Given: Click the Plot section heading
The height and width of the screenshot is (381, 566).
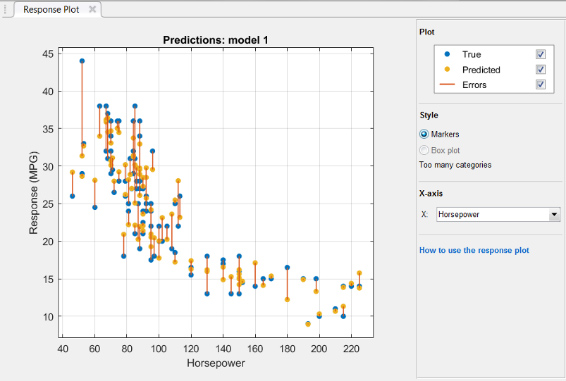Looking at the screenshot, I should coord(427,32).
